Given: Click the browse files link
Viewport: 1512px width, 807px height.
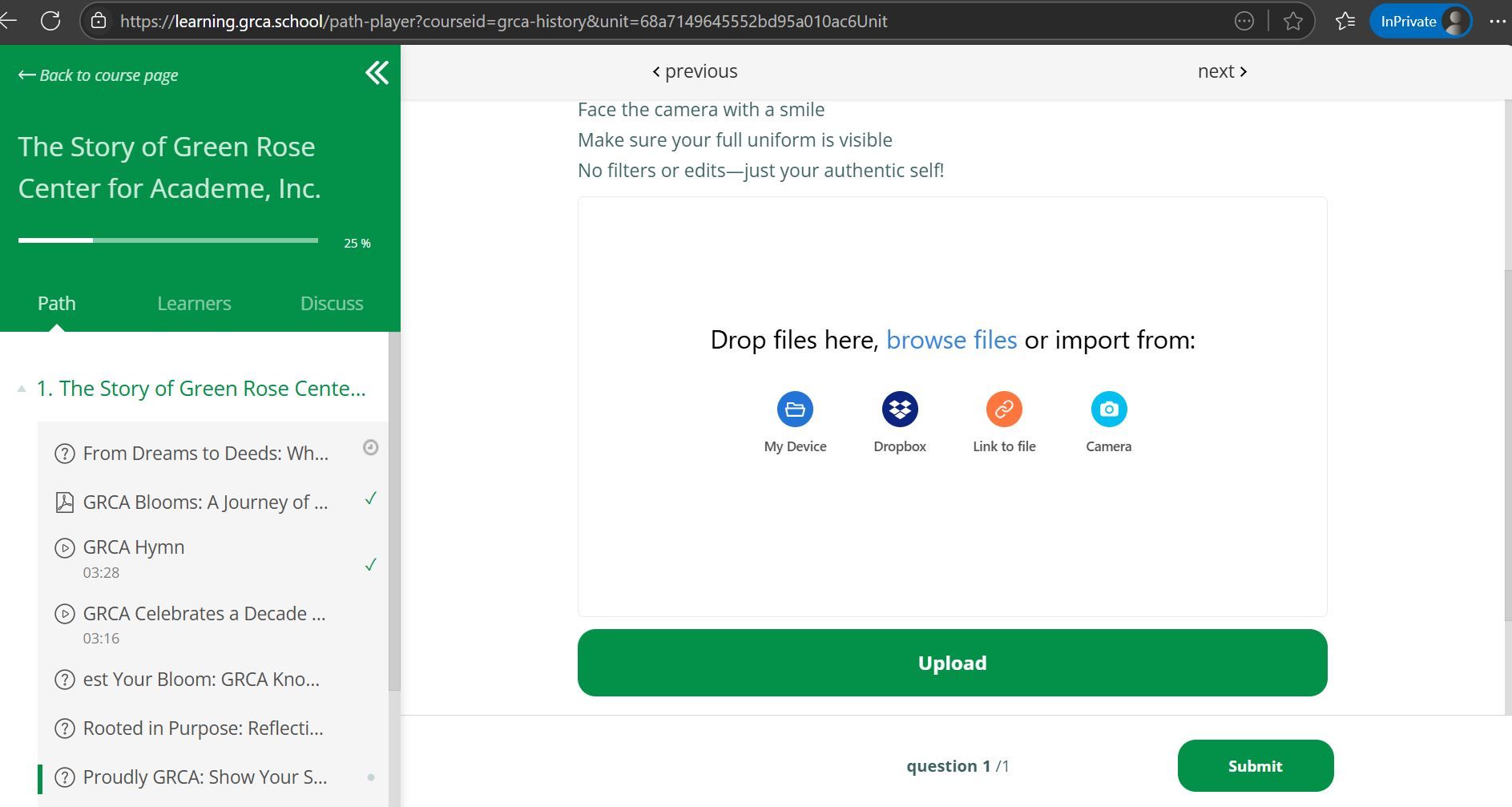Looking at the screenshot, I should tap(951, 341).
